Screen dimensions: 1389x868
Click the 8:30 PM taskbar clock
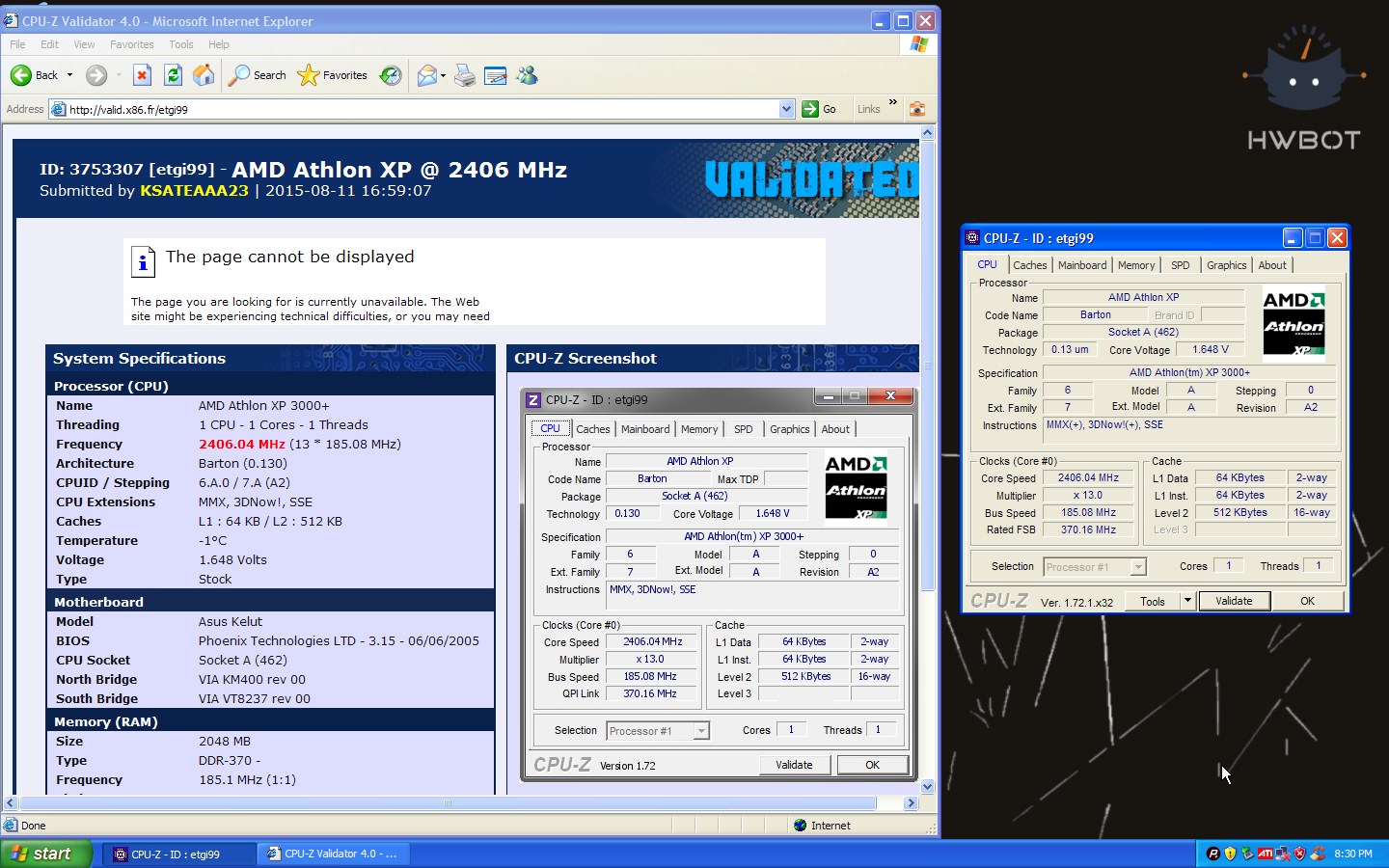pos(1353,854)
